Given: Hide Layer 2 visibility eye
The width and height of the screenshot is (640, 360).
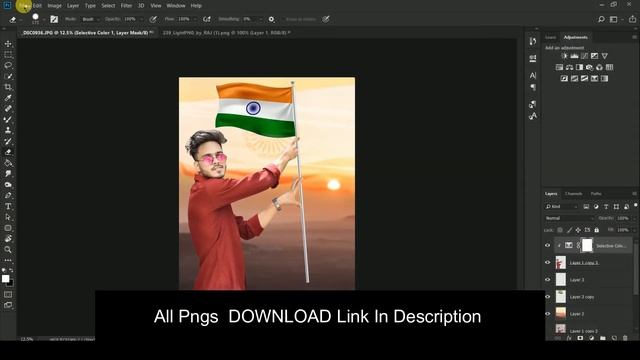Looking at the screenshot, I should (x=548, y=314).
